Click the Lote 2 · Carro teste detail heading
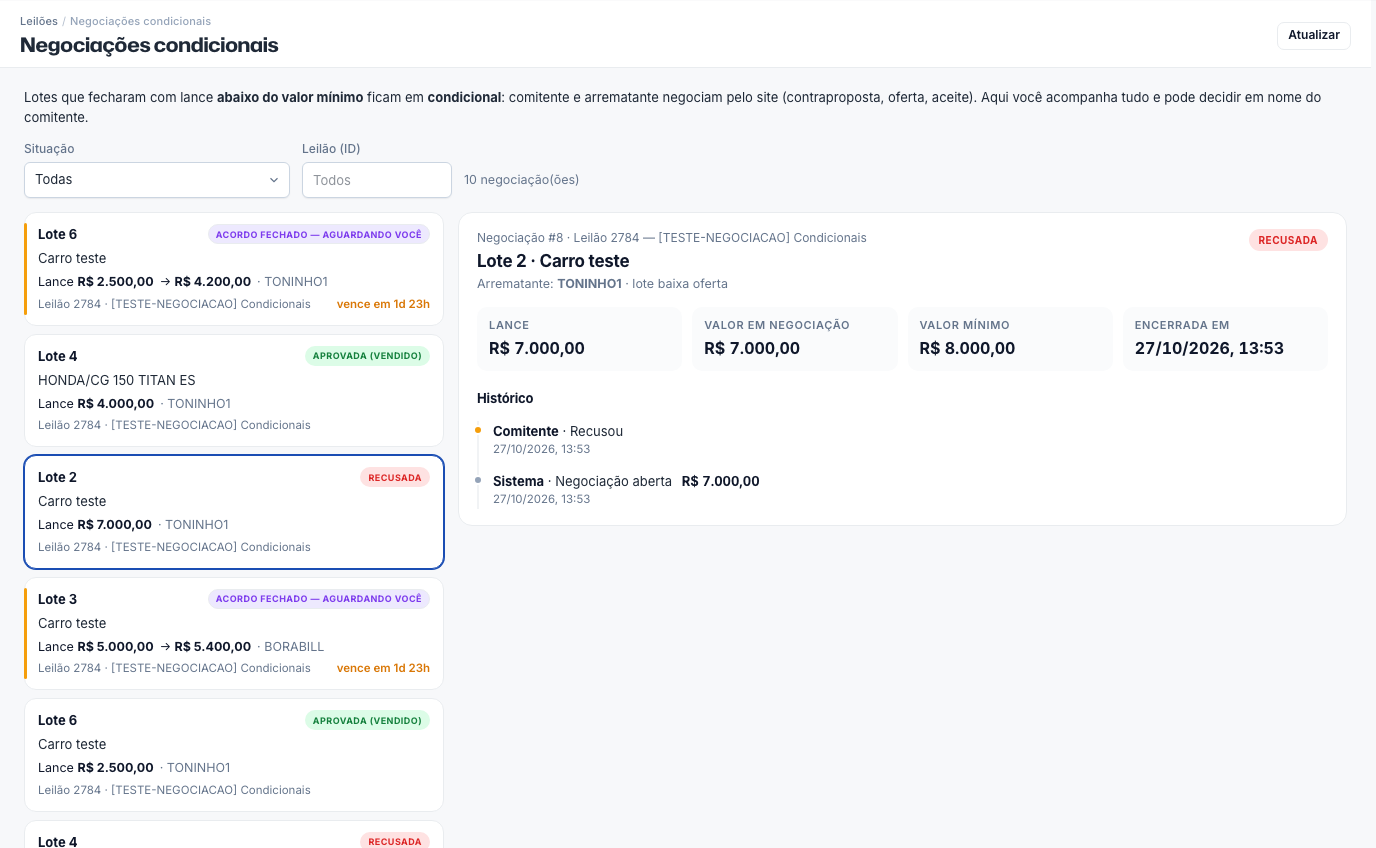The width and height of the screenshot is (1376, 848). click(x=553, y=261)
